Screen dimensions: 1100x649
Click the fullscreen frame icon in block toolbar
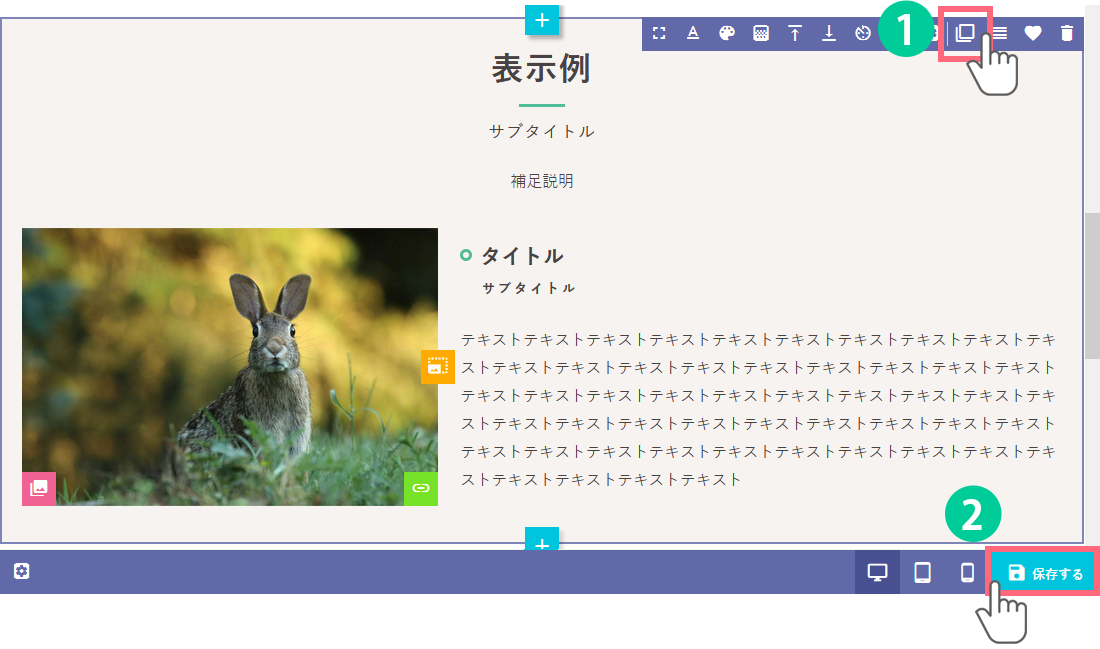pos(659,33)
